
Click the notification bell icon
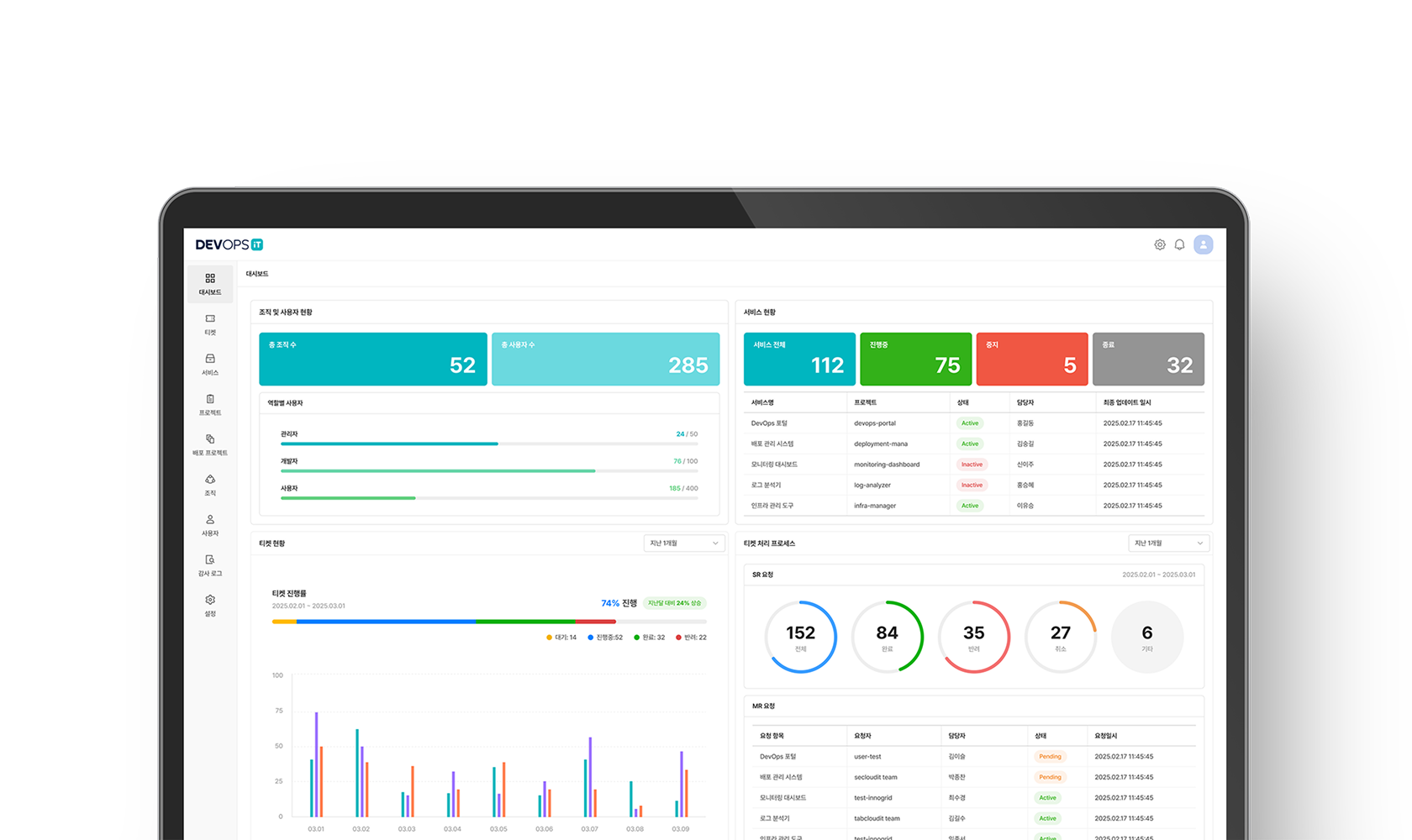click(x=1179, y=244)
